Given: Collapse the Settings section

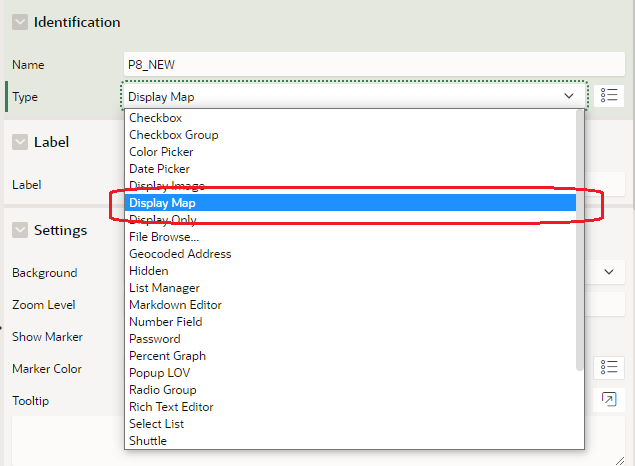Looking at the screenshot, I should [20, 230].
